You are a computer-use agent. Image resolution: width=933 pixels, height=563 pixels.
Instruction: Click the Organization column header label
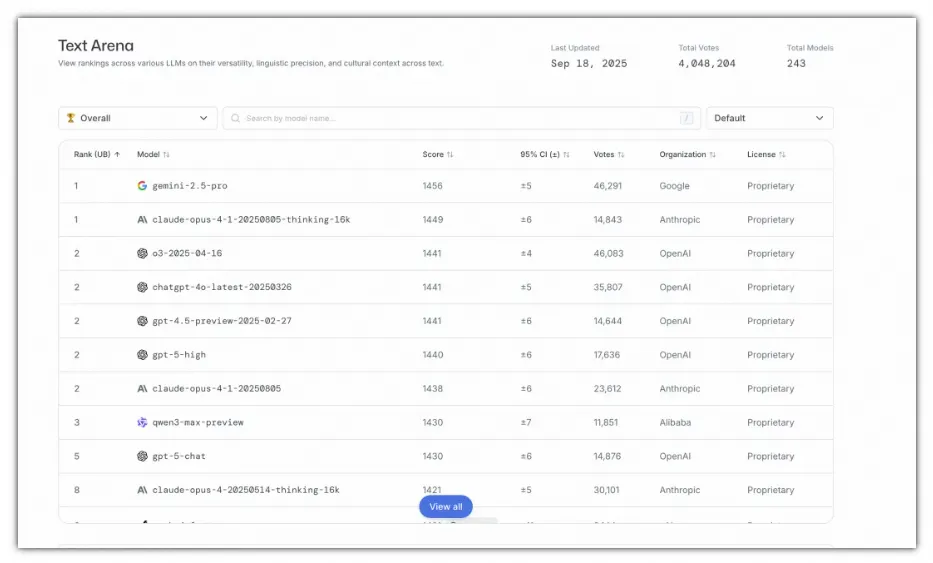(682, 155)
